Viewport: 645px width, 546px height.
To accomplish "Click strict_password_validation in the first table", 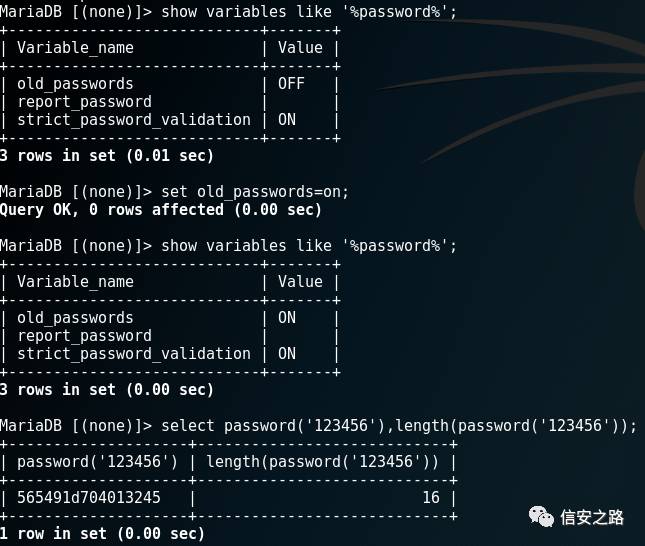I will coord(134,120).
